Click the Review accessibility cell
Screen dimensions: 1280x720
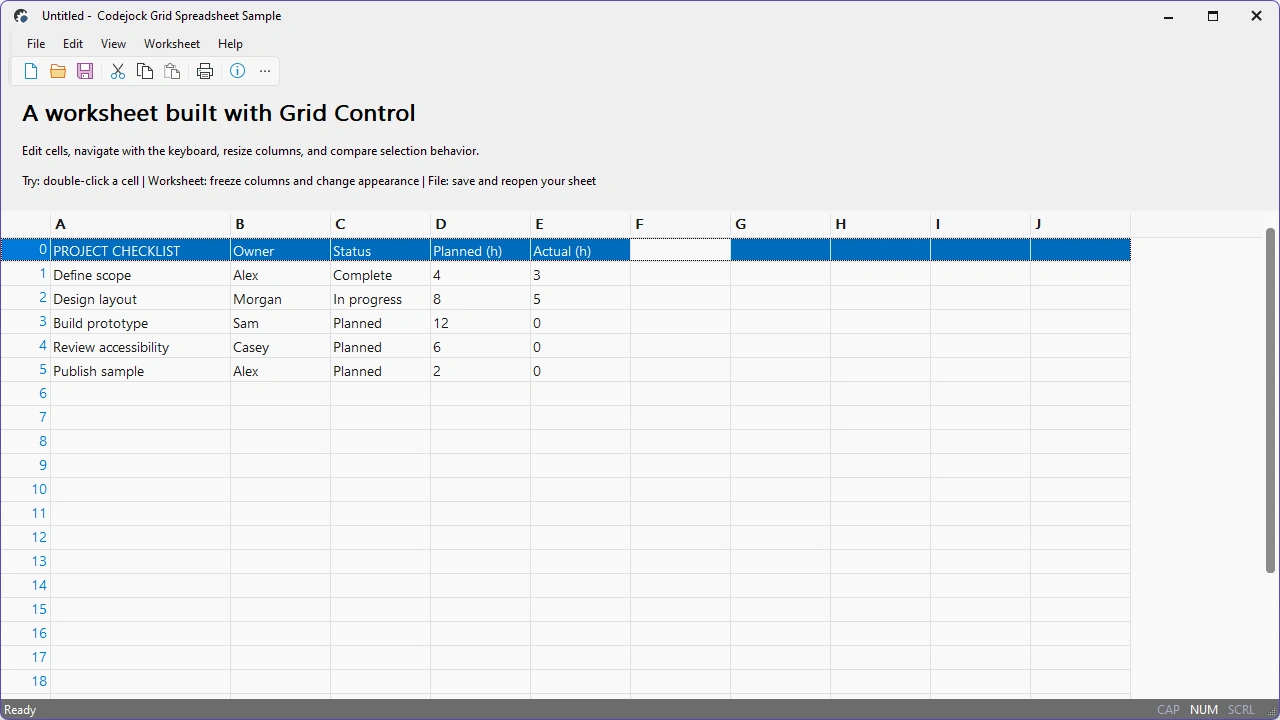(140, 346)
